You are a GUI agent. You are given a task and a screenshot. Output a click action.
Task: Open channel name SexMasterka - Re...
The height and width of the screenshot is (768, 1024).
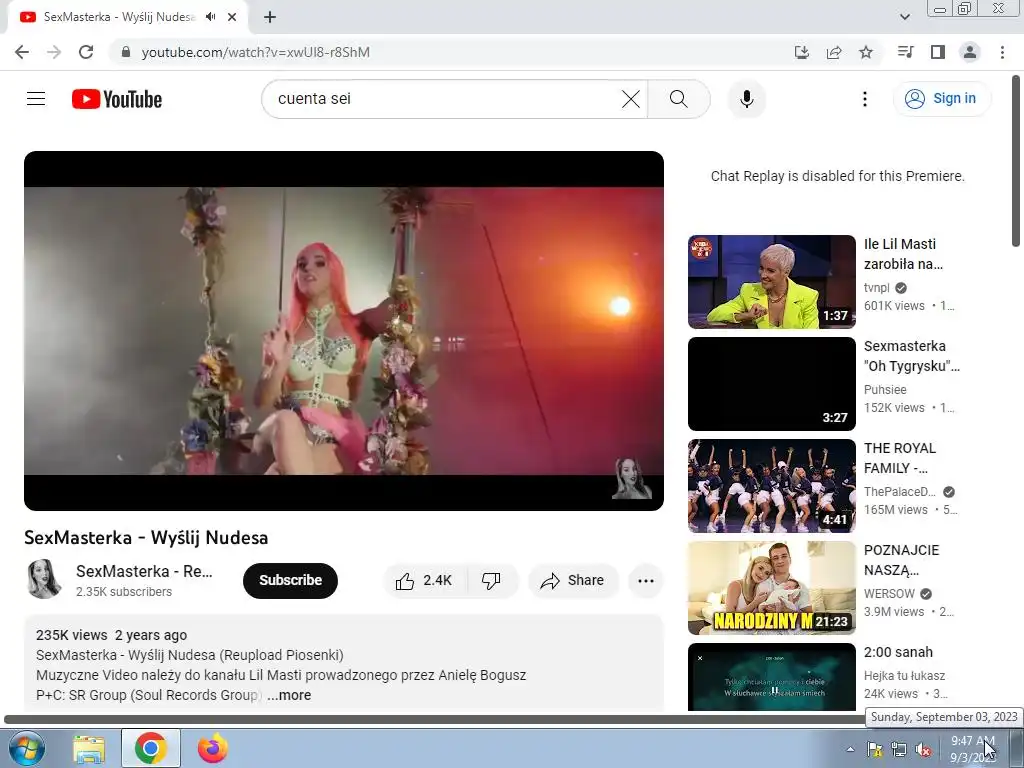[144, 571]
